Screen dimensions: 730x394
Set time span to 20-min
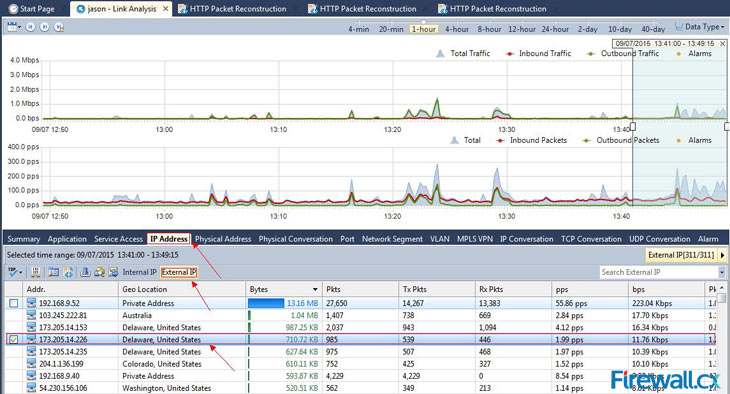click(391, 29)
